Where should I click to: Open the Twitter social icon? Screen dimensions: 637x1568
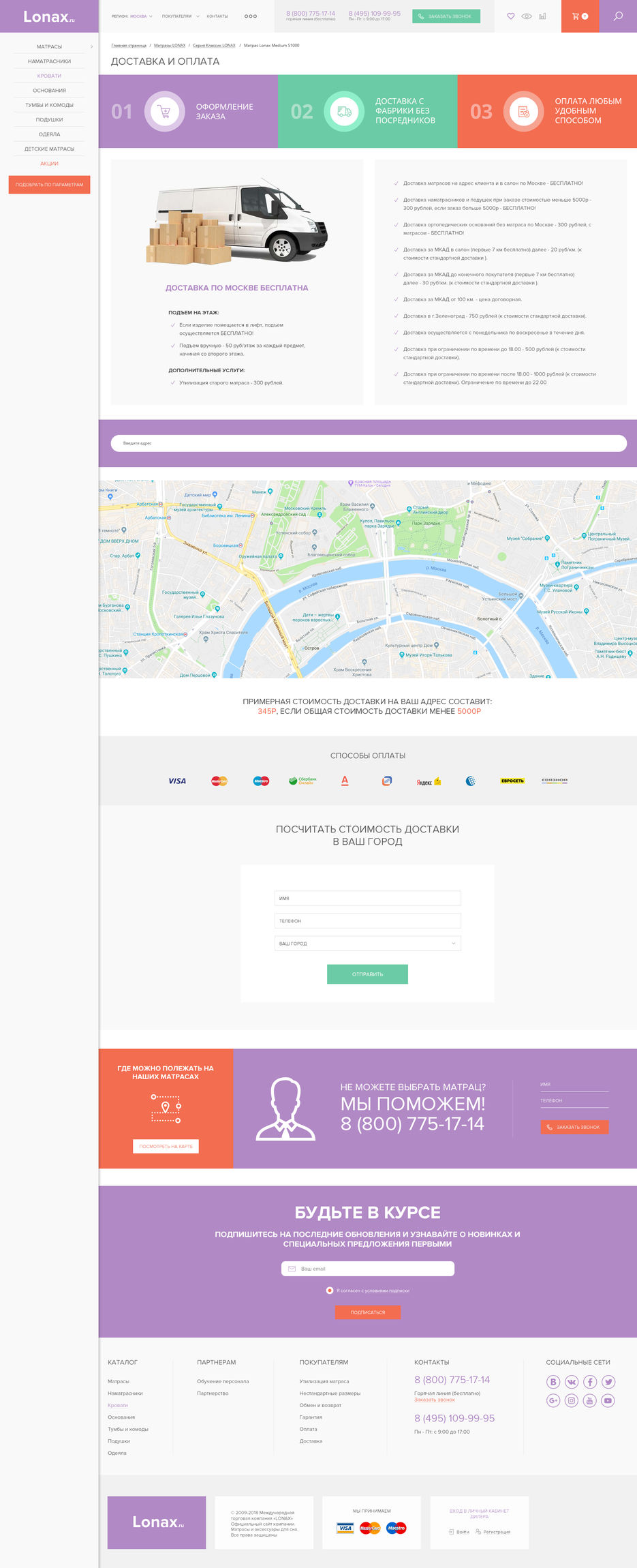608,1382
